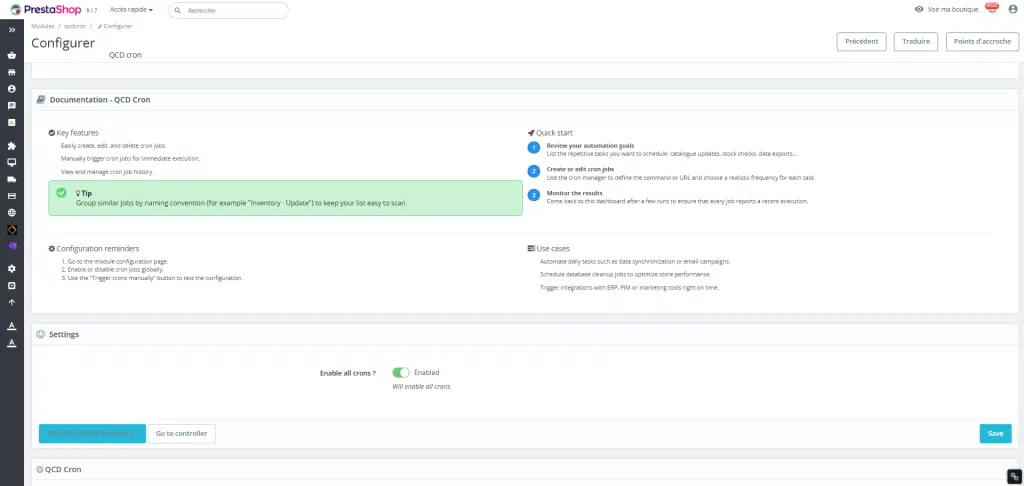Open Catalog via store sidebar icon
This screenshot has width=1024, height=486.
[12, 72]
